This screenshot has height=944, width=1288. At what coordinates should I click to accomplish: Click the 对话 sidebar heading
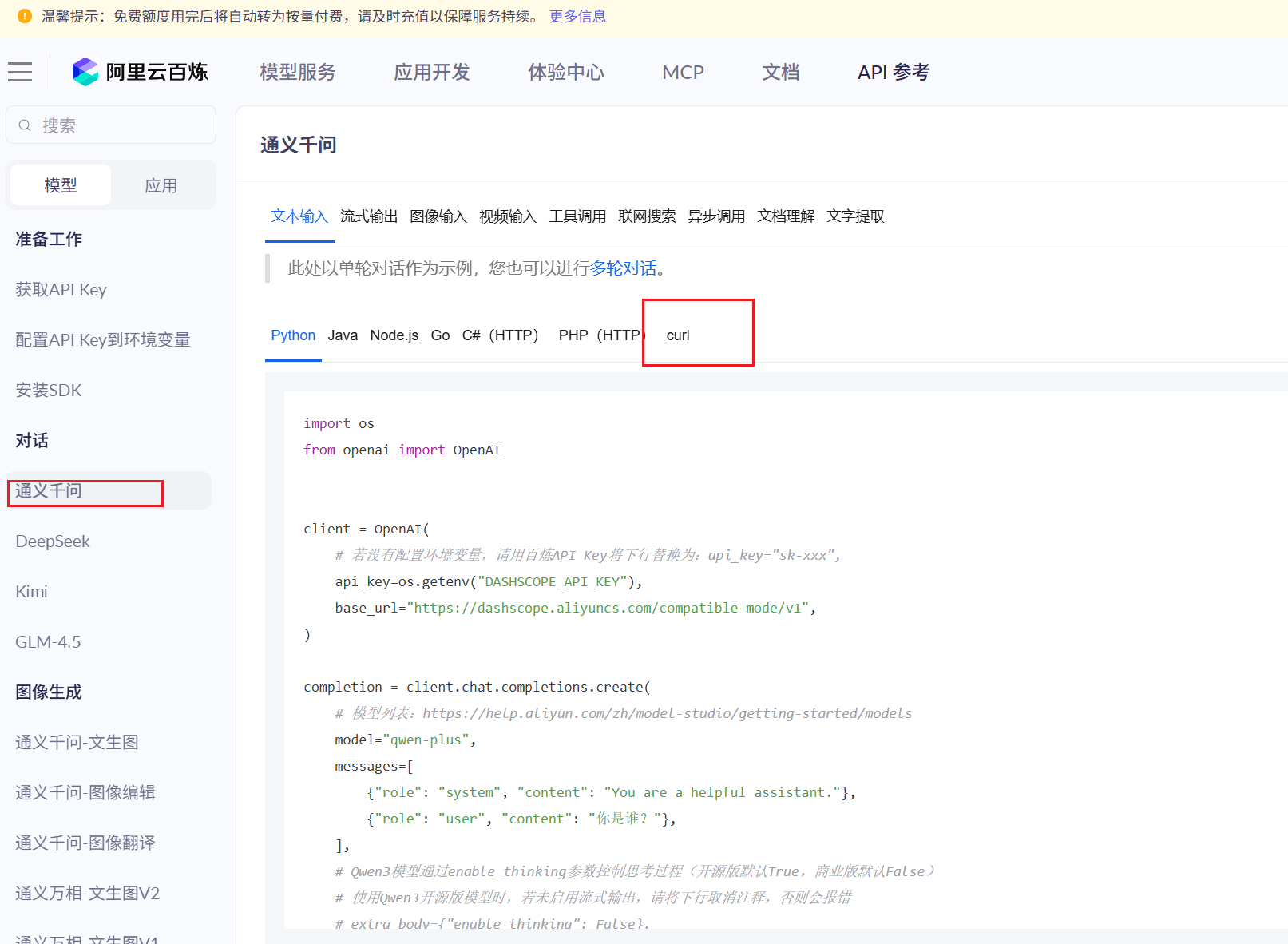32,440
